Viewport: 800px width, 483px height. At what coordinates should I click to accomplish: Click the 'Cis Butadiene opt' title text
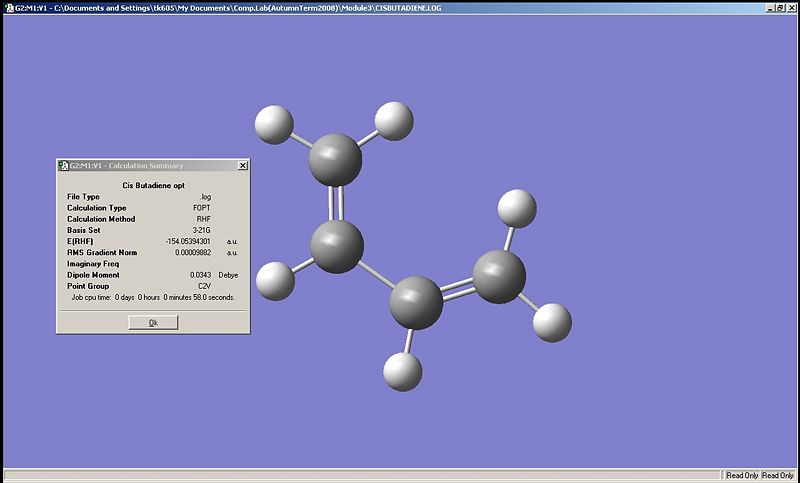coord(154,185)
